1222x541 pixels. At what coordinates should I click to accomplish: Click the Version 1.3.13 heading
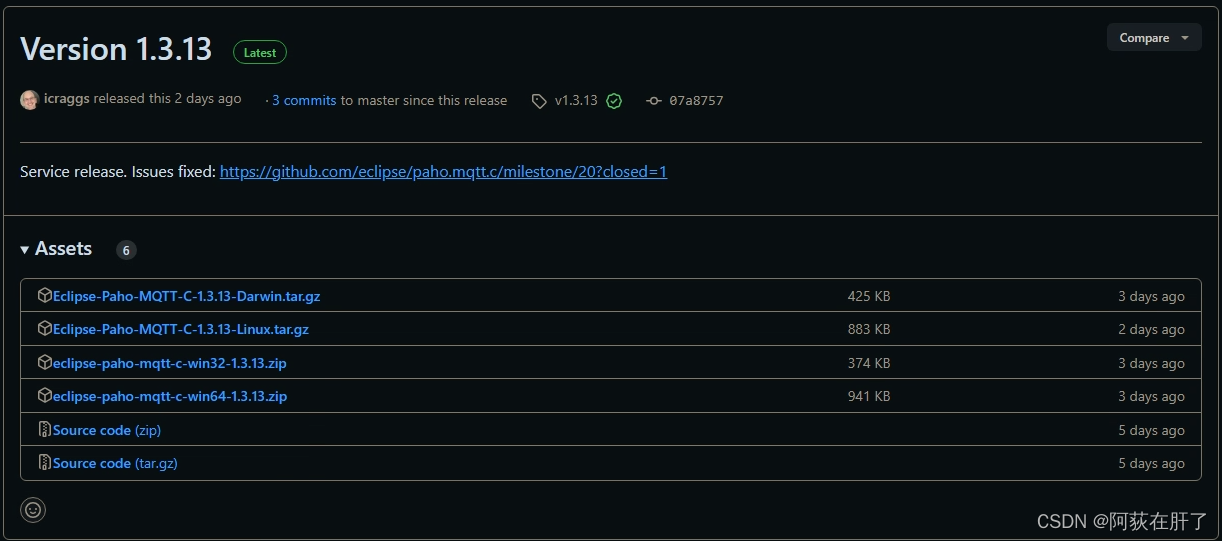pos(116,49)
